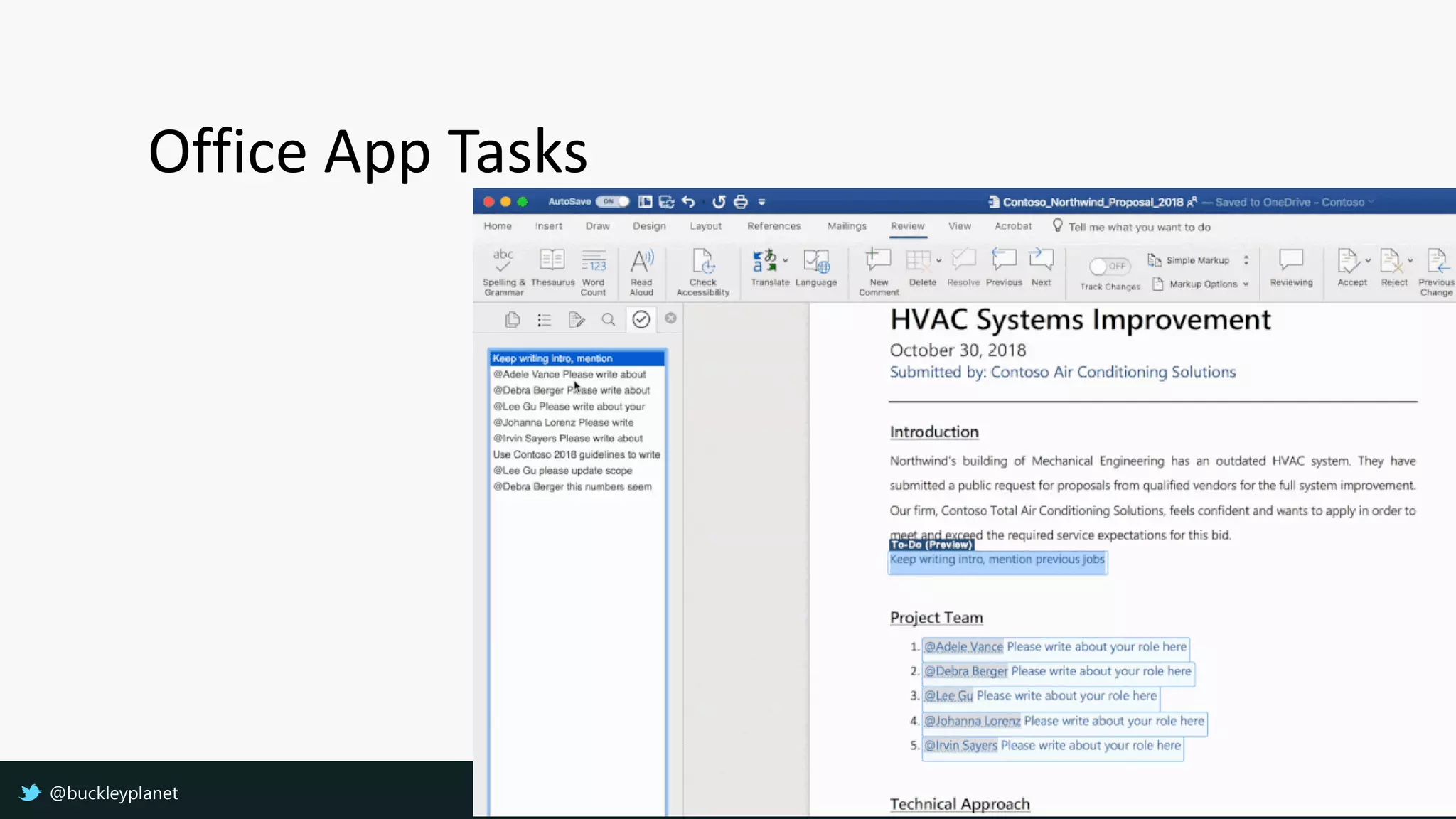Open the Simple Markup dropdown
Screen dimensions: 1456x819
click(1199, 260)
